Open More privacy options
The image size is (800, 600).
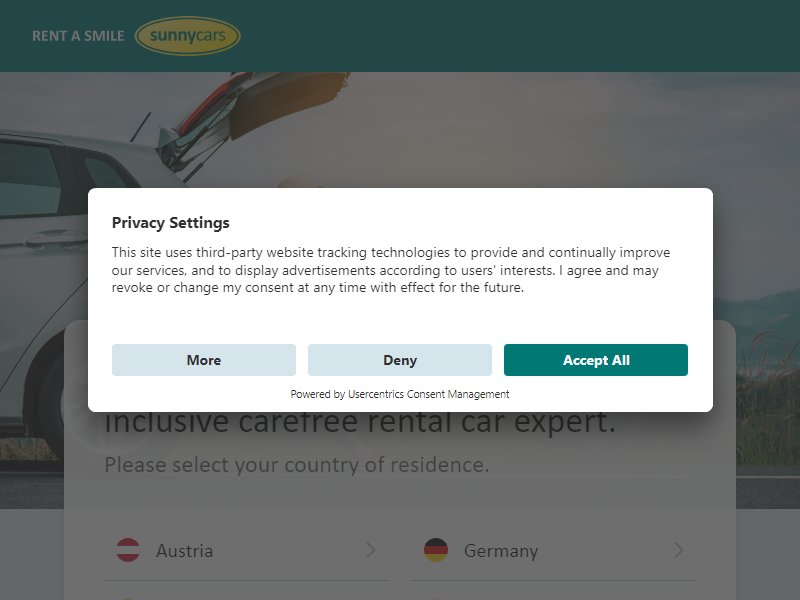pos(204,360)
